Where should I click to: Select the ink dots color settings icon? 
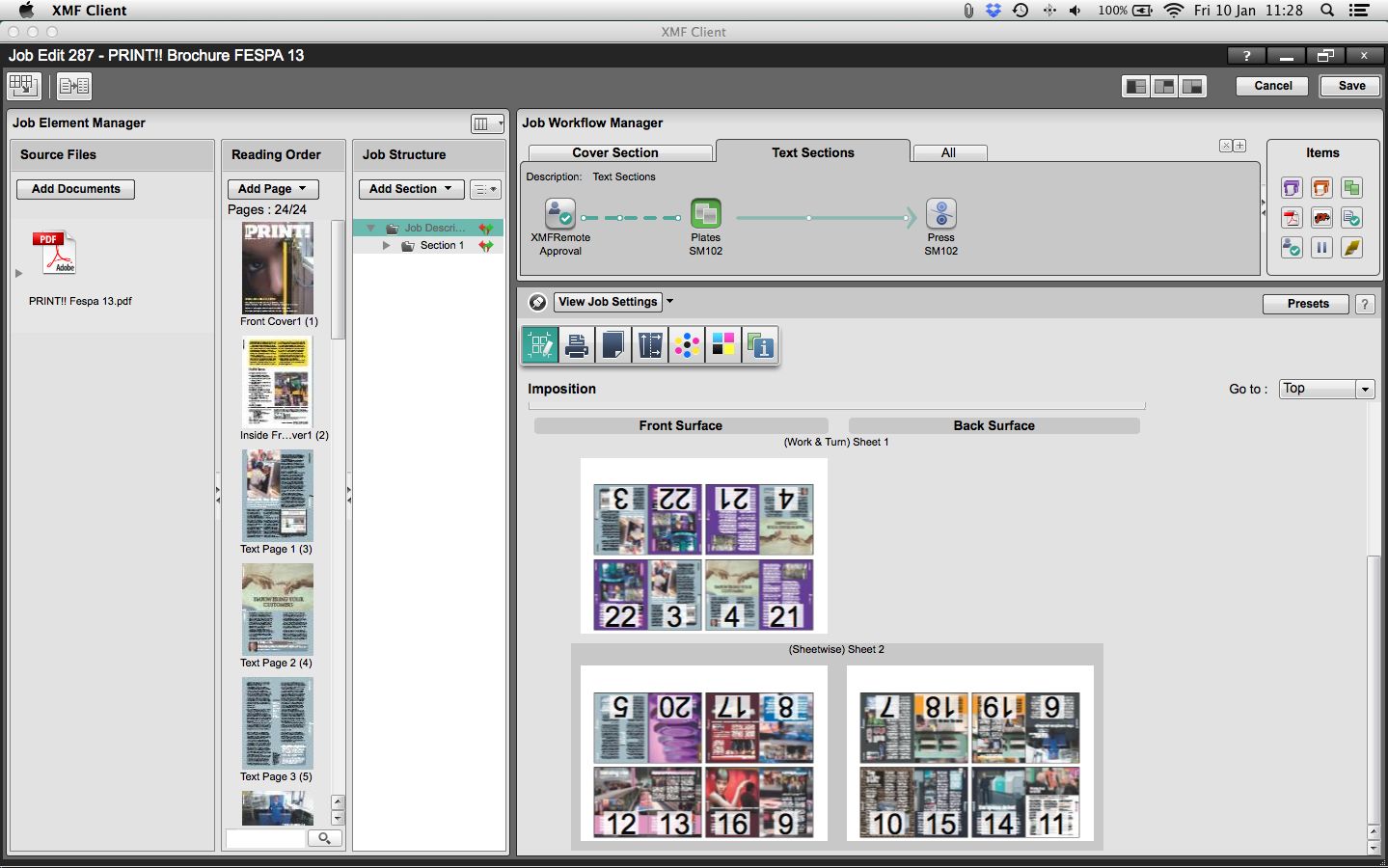click(x=687, y=344)
